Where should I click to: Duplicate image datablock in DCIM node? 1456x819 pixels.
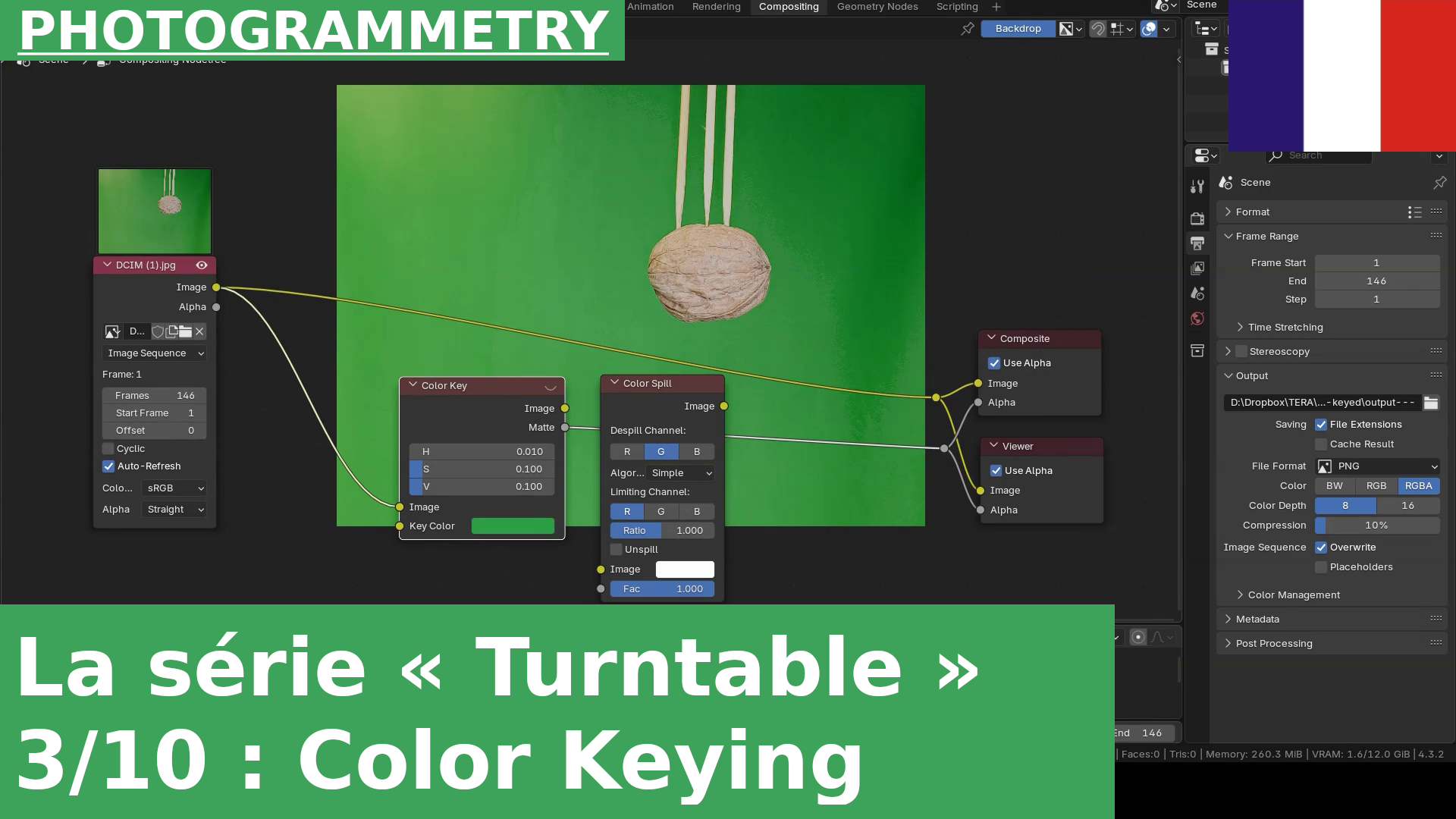172,331
